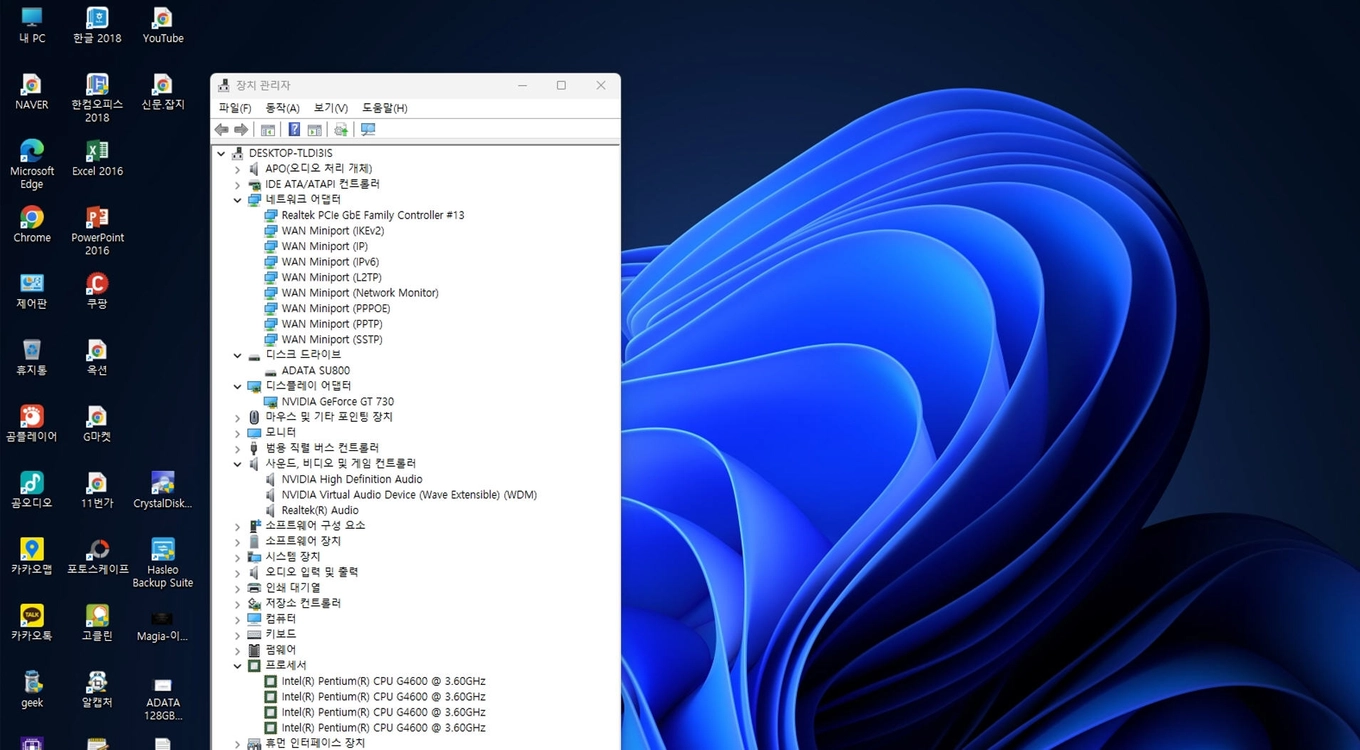This screenshot has width=1360, height=750.
Task: Select the 오디오 입력 및 출력 category row
Action: click(311, 573)
